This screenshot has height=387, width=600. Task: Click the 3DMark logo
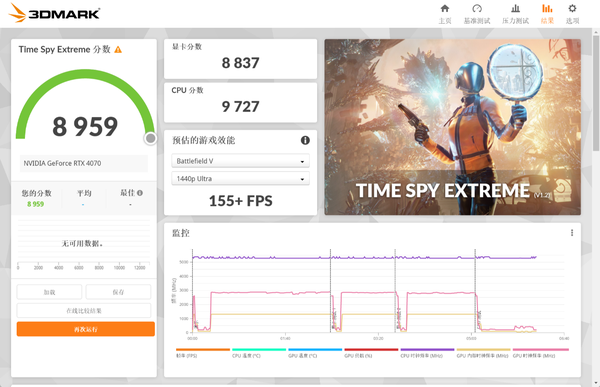coord(54,13)
